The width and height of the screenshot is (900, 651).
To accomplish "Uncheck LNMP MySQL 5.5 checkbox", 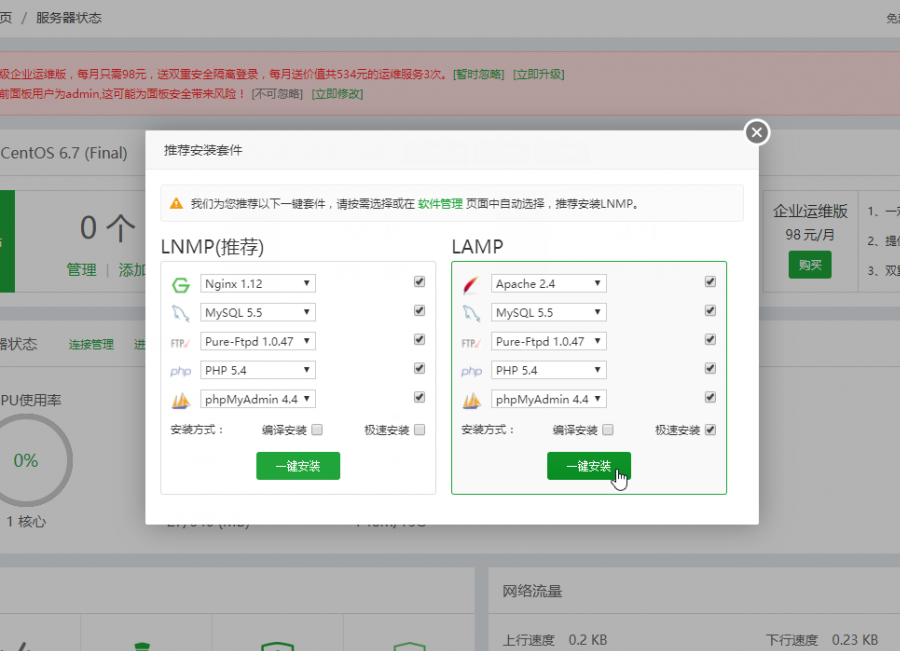I will (420, 311).
